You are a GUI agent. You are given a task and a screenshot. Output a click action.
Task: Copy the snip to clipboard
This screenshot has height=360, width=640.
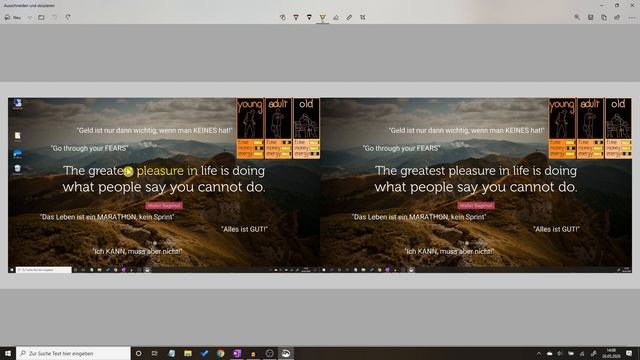(x=604, y=18)
